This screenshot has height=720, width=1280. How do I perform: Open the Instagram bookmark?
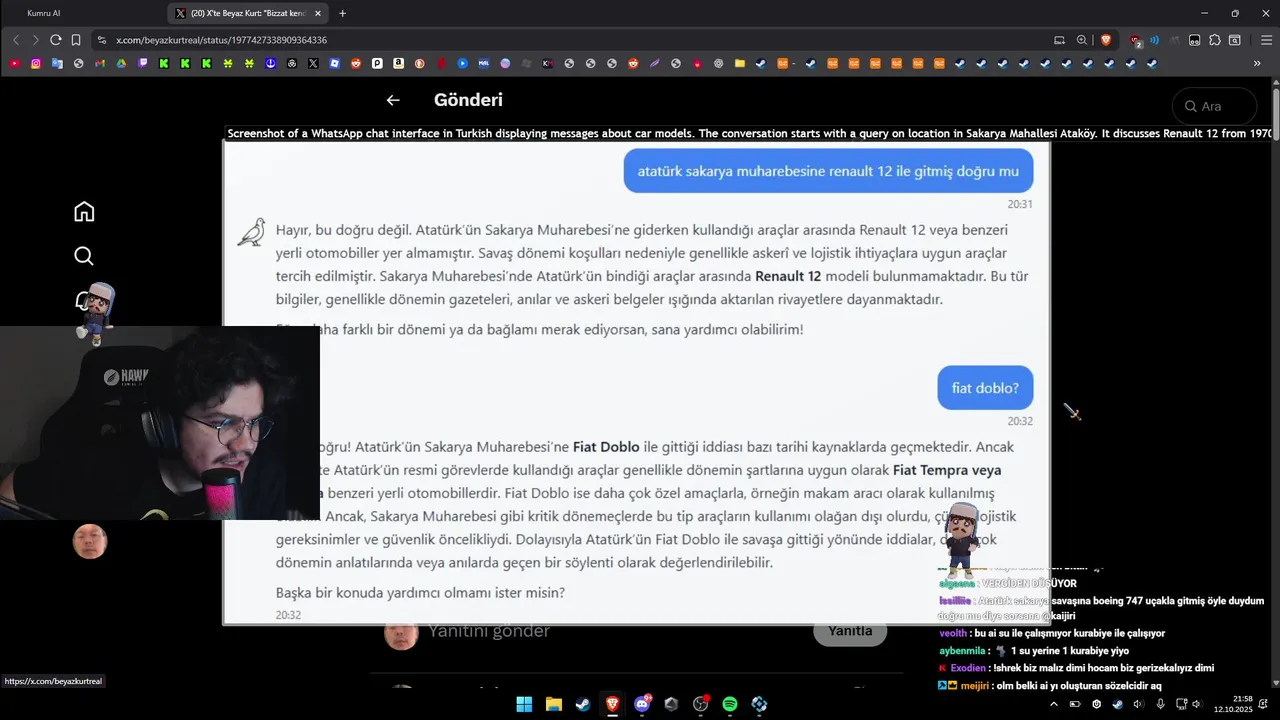point(36,63)
